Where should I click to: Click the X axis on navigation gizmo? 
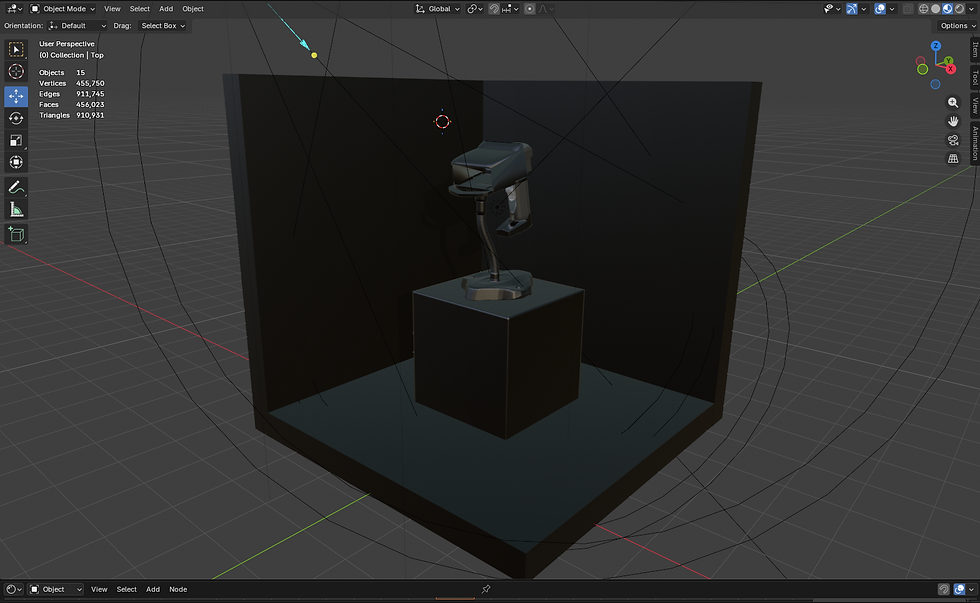(951, 69)
